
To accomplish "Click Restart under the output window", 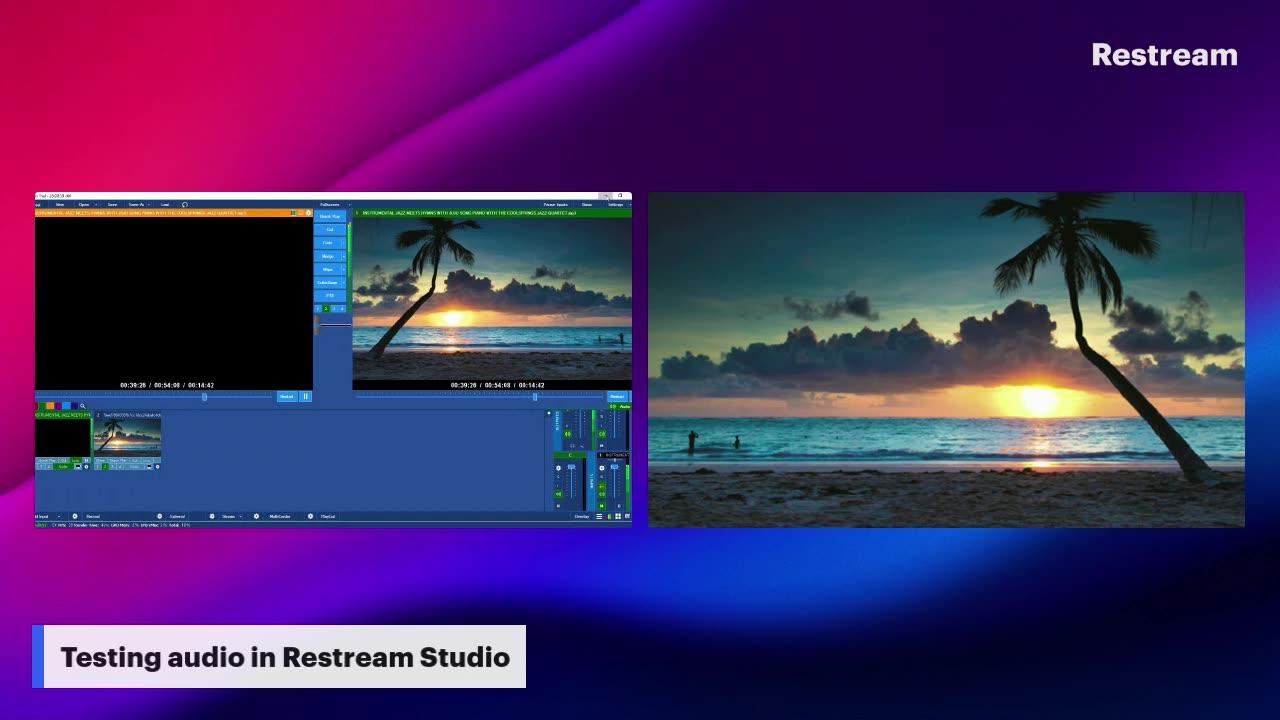I will click(x=617, y=397).
